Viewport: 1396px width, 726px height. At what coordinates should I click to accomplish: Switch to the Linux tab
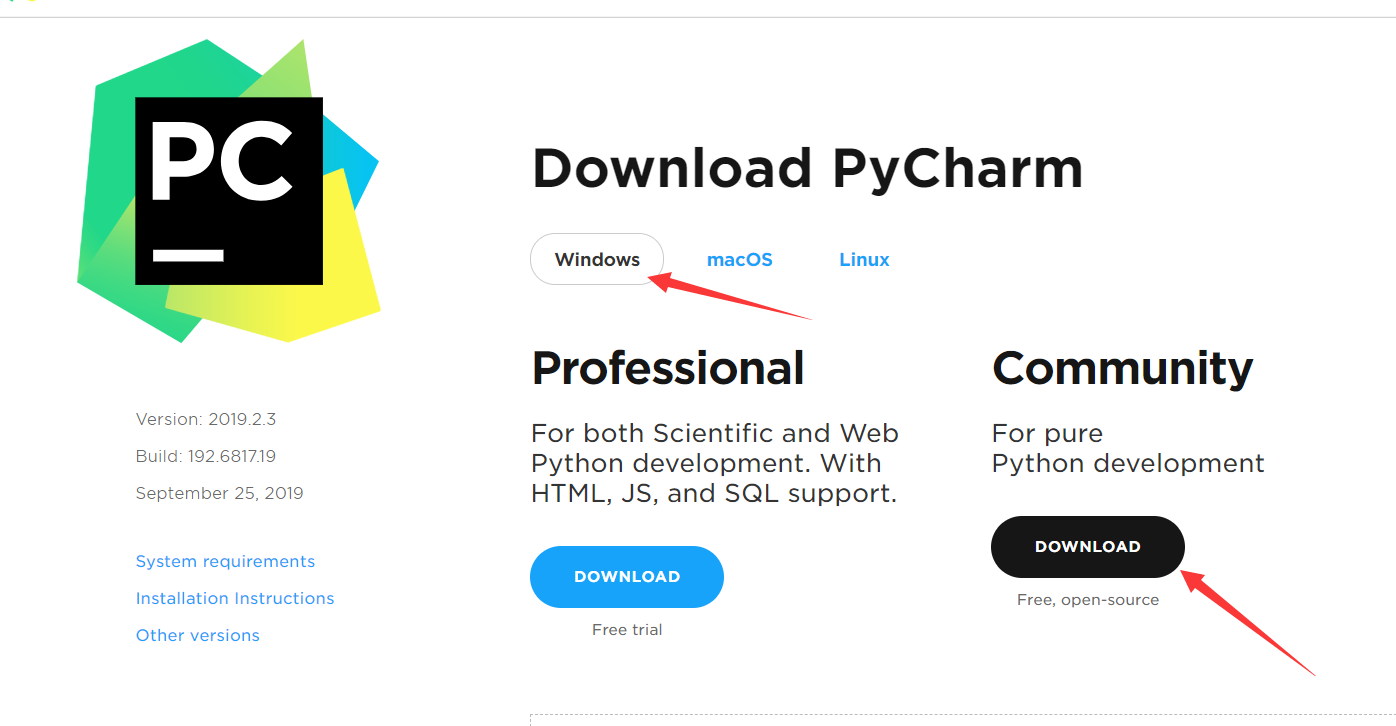864,259
